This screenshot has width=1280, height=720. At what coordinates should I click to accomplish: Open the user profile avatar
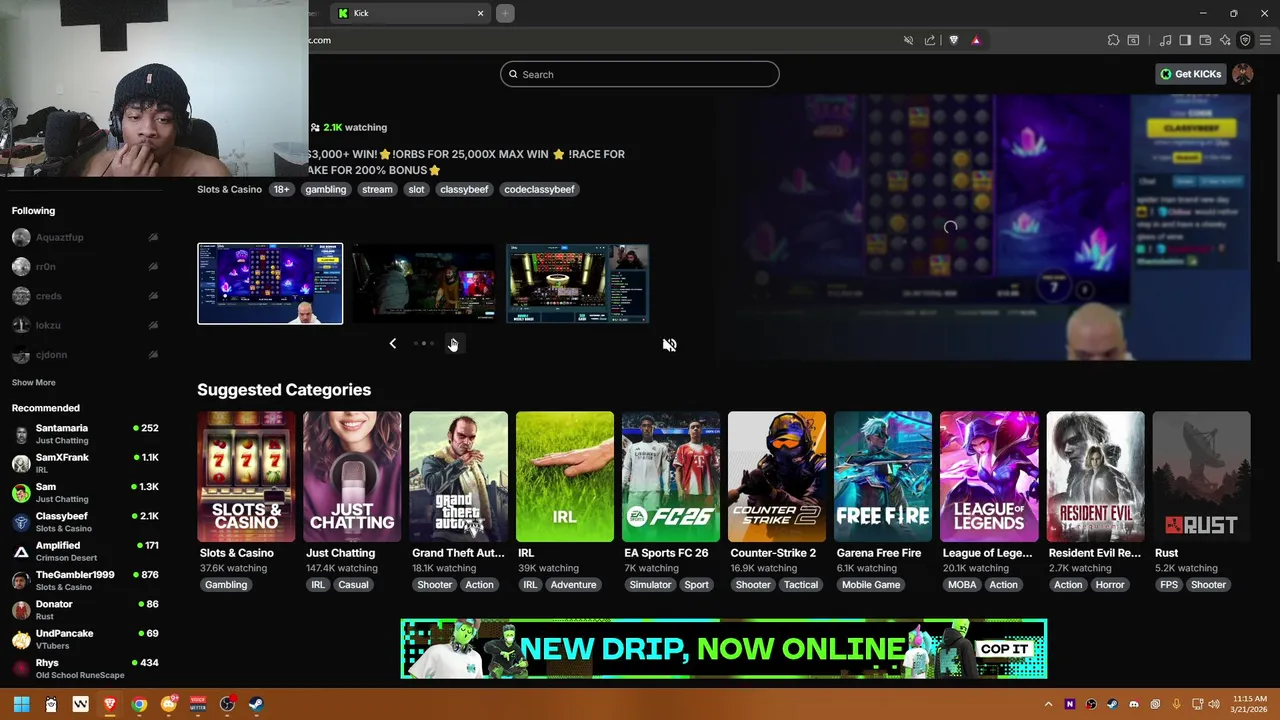pyautogui.click(x=1243, y=74)
